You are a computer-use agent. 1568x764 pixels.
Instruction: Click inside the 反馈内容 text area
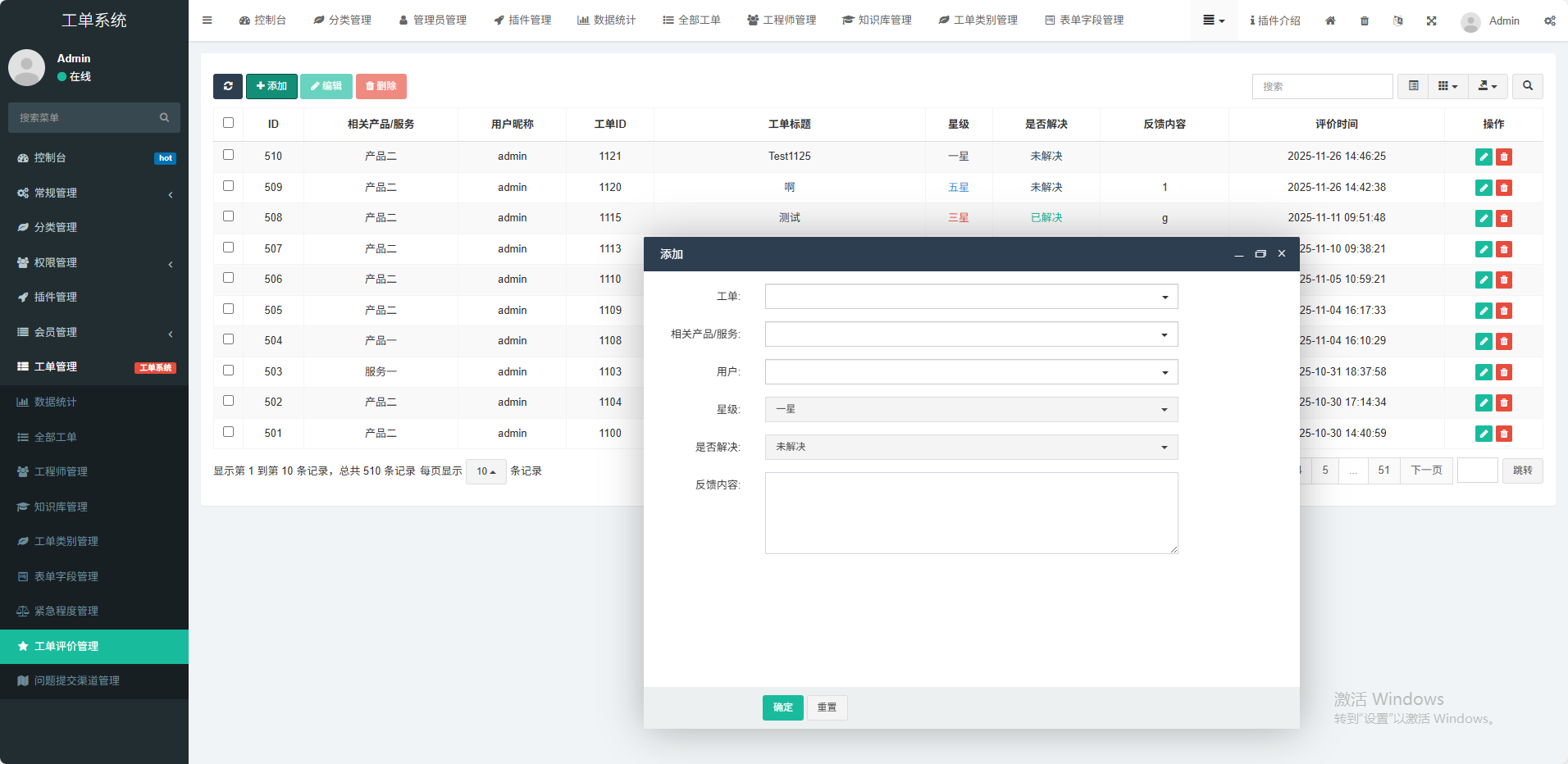pos(971,513)
